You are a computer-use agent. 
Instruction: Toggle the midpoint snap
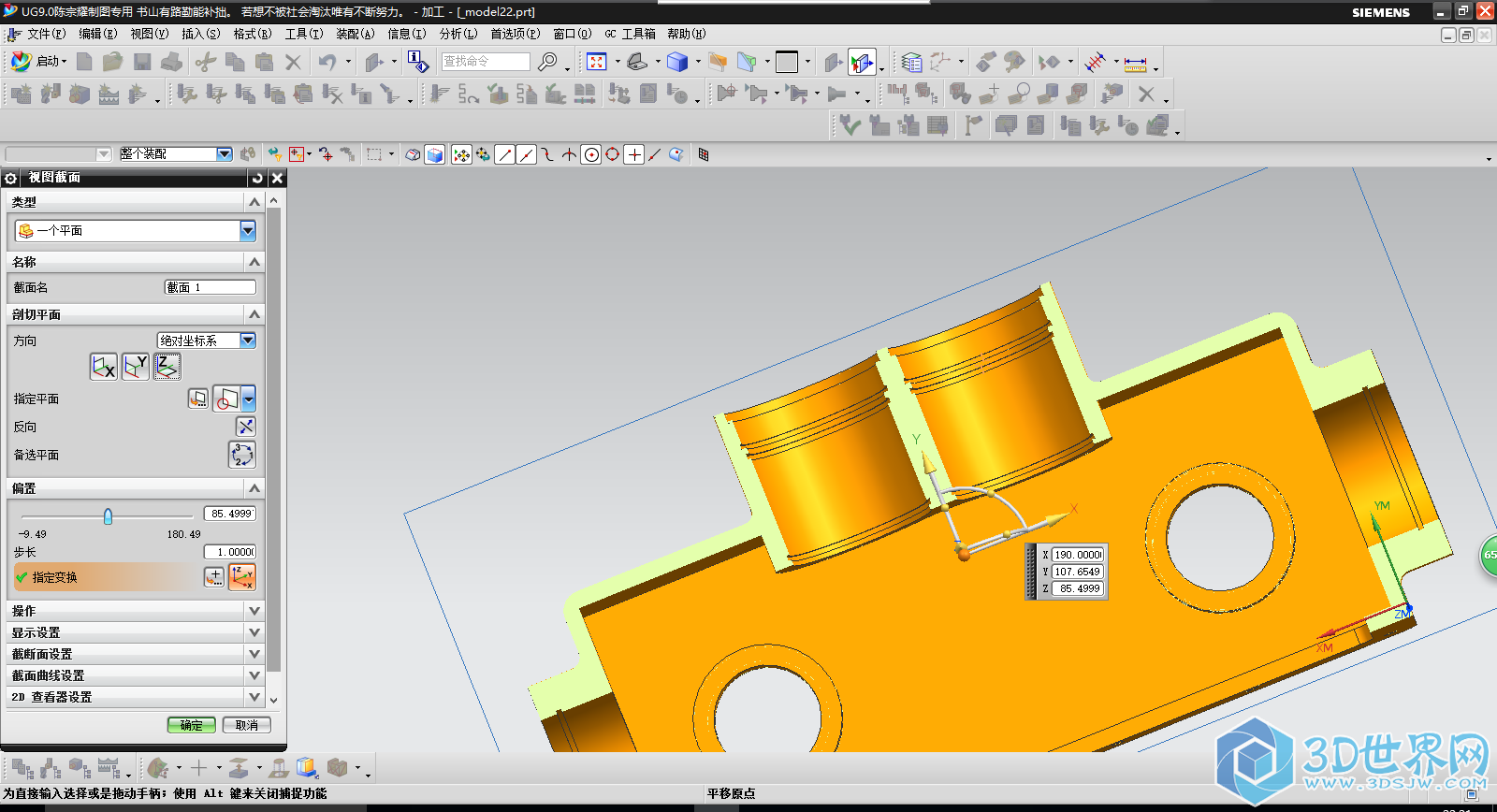click(x=527, y=154)
